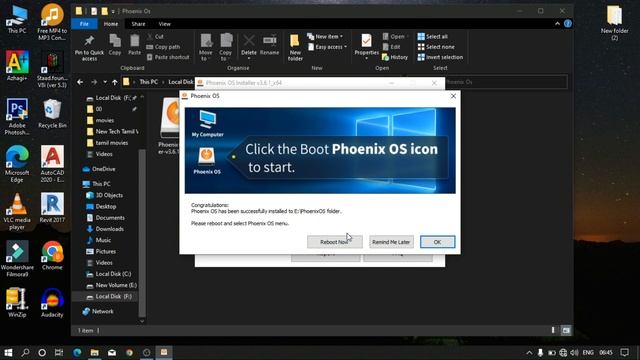The image size is (640, 360).
Task: Open the New item dropdown
Action: [325, 36]
